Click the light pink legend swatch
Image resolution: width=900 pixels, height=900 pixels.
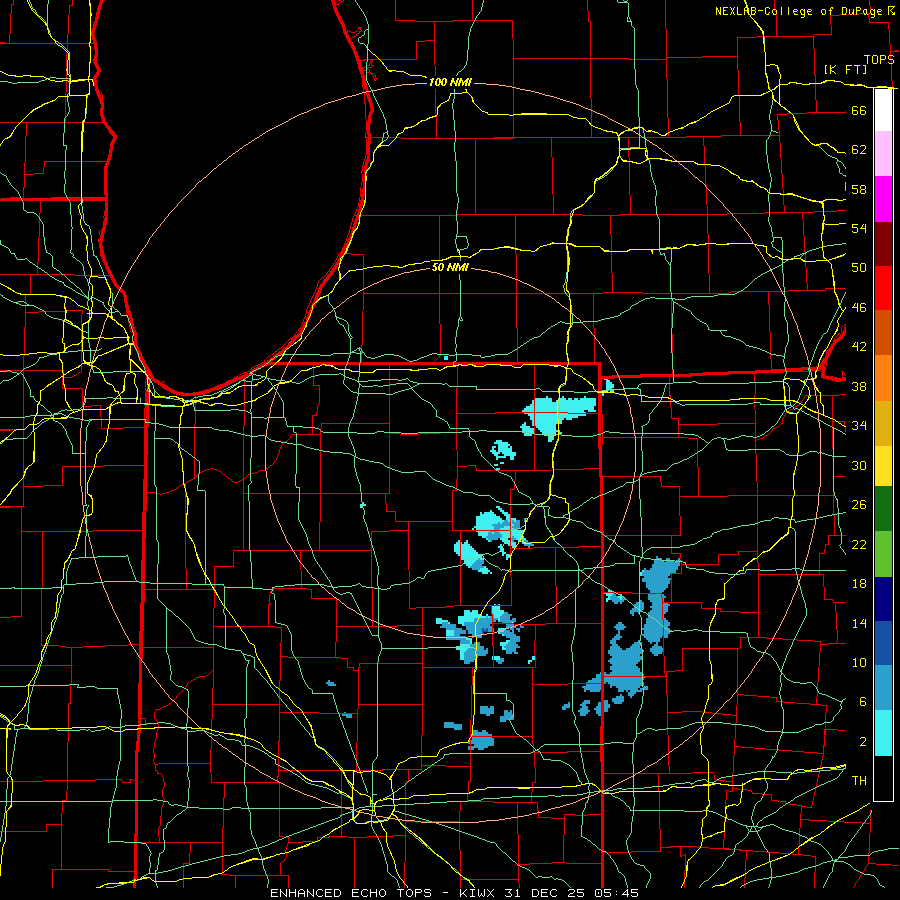[883, 154]
